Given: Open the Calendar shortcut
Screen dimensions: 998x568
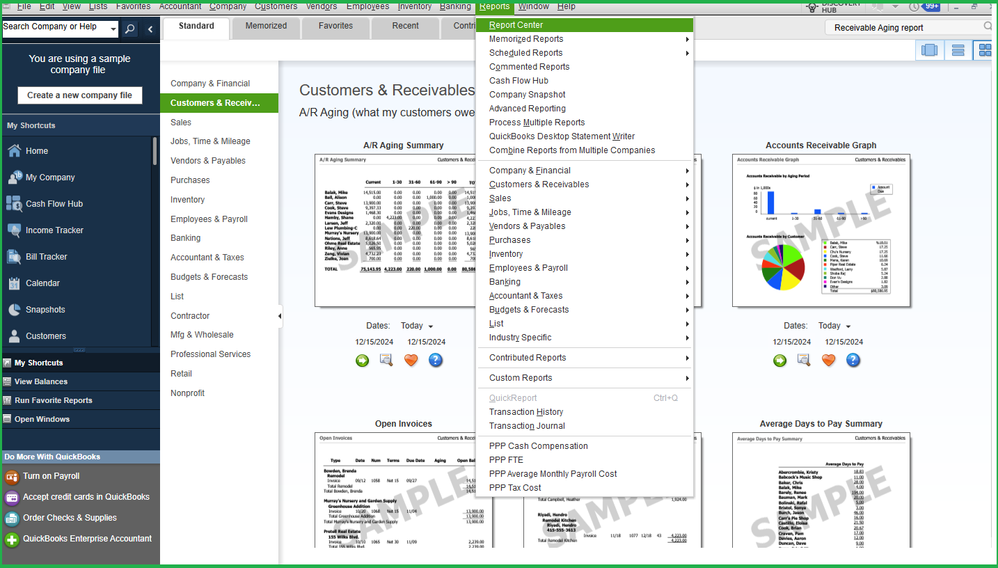Looking at the screenshot, I should click(x=42, y=283).
